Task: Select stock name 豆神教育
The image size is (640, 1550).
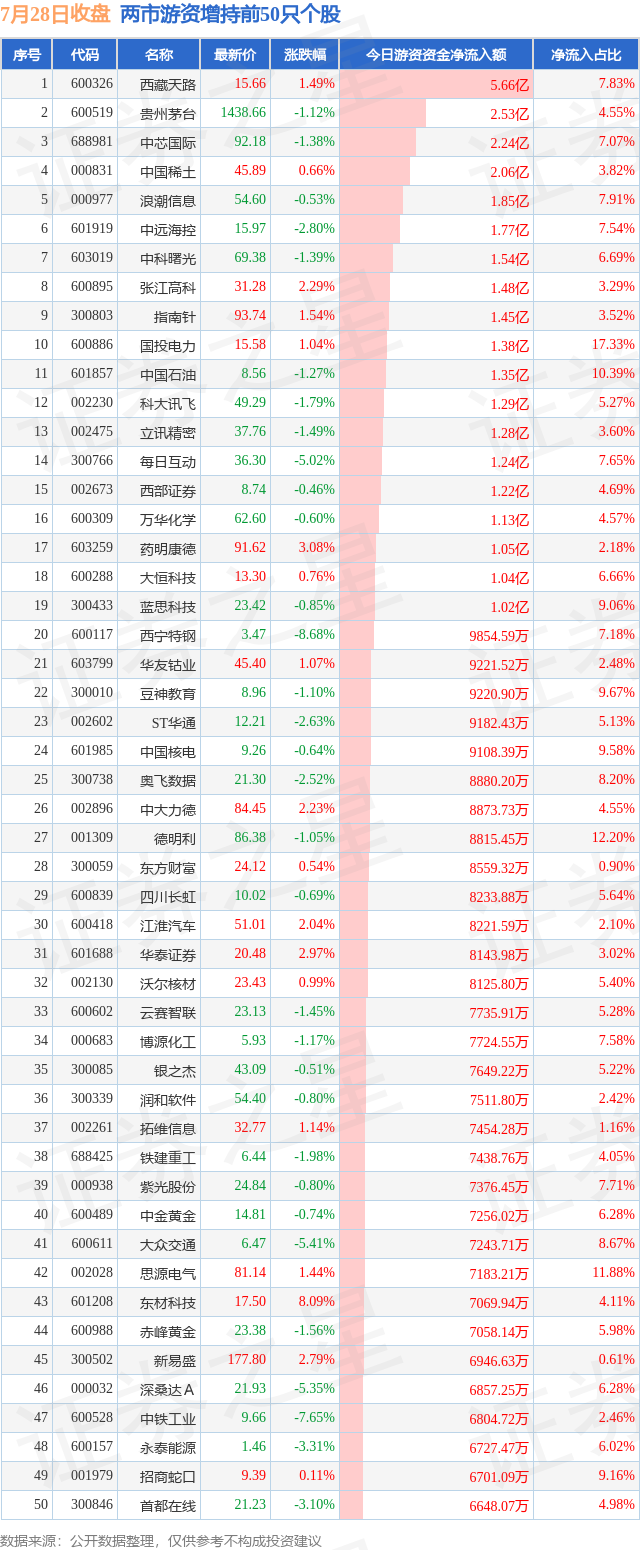Action: (168, 694)
